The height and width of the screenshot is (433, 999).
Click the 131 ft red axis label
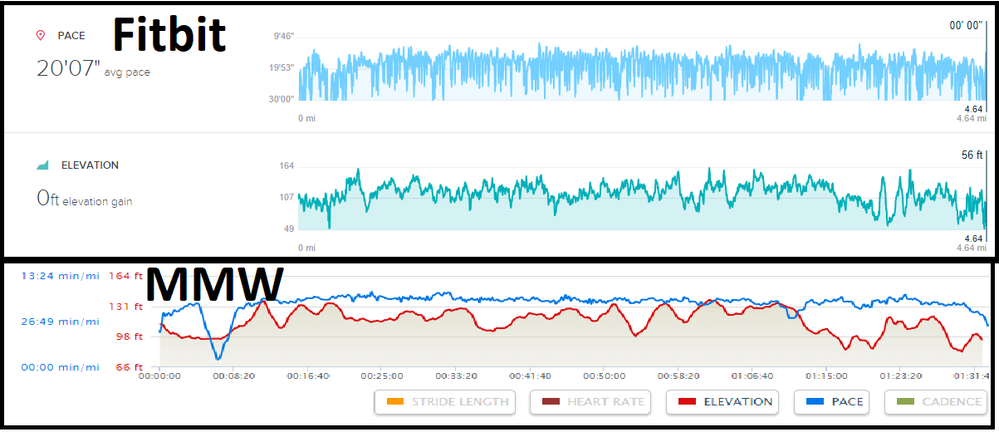[x=126, y=306]
